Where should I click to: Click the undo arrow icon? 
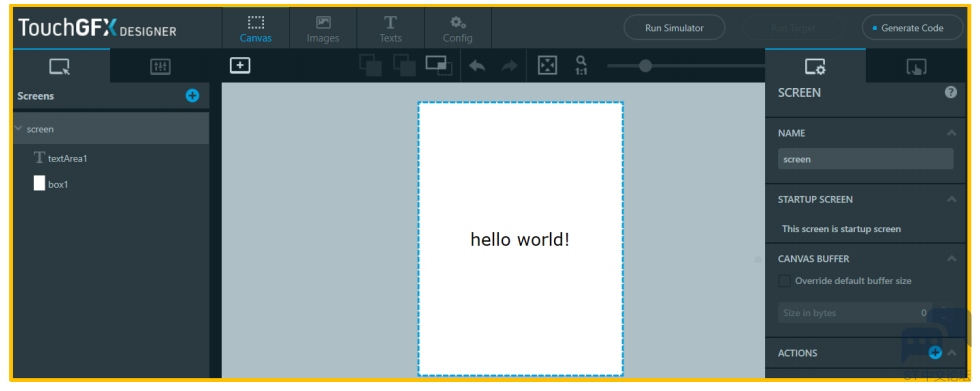pyautogui.click(x=478, y=66)
